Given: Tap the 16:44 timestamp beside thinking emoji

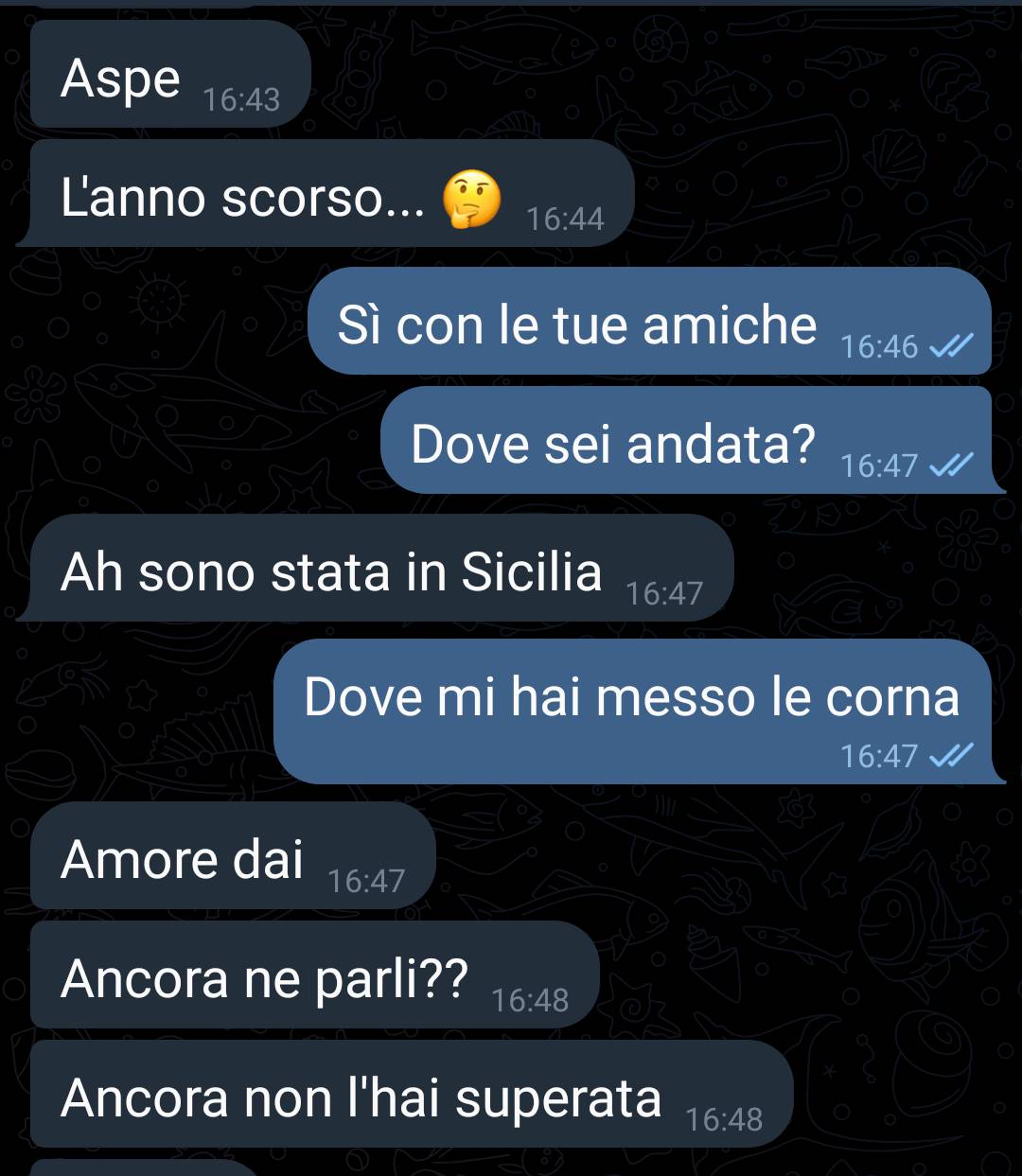Looking at the screenshot, I should [x=565, y=219].
